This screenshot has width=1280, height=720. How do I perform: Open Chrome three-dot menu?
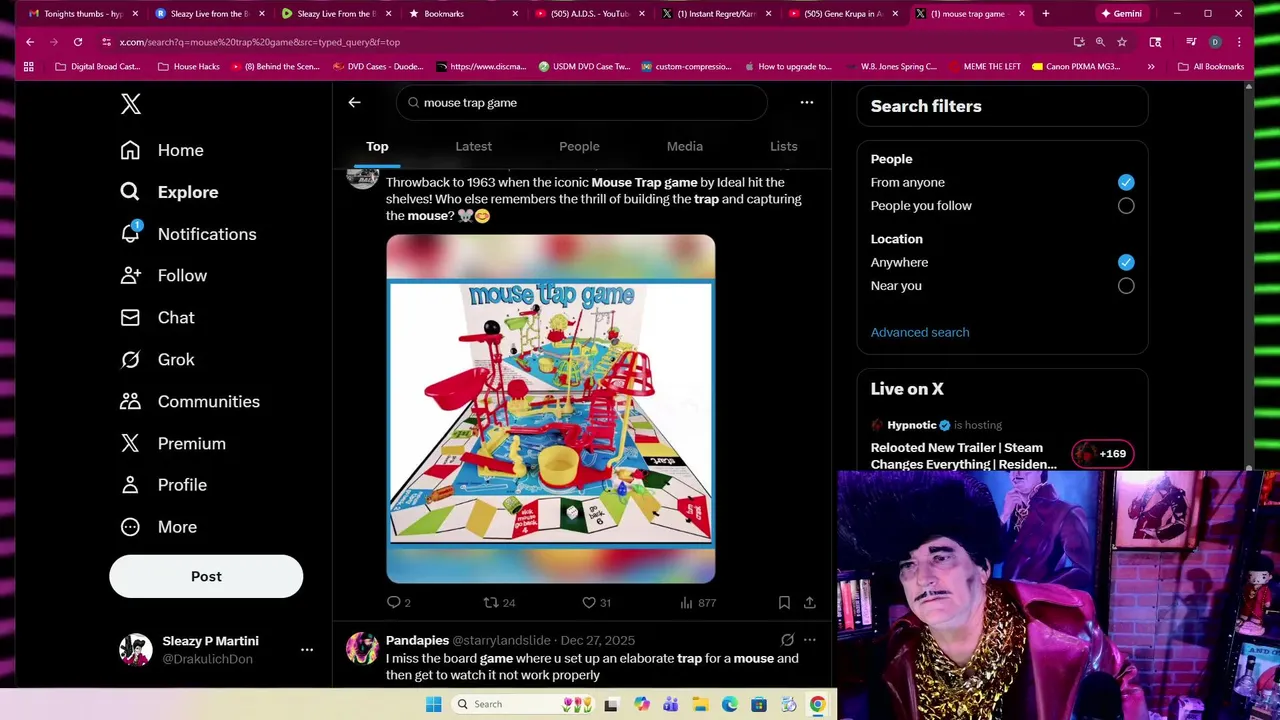tap(1239, 42)
